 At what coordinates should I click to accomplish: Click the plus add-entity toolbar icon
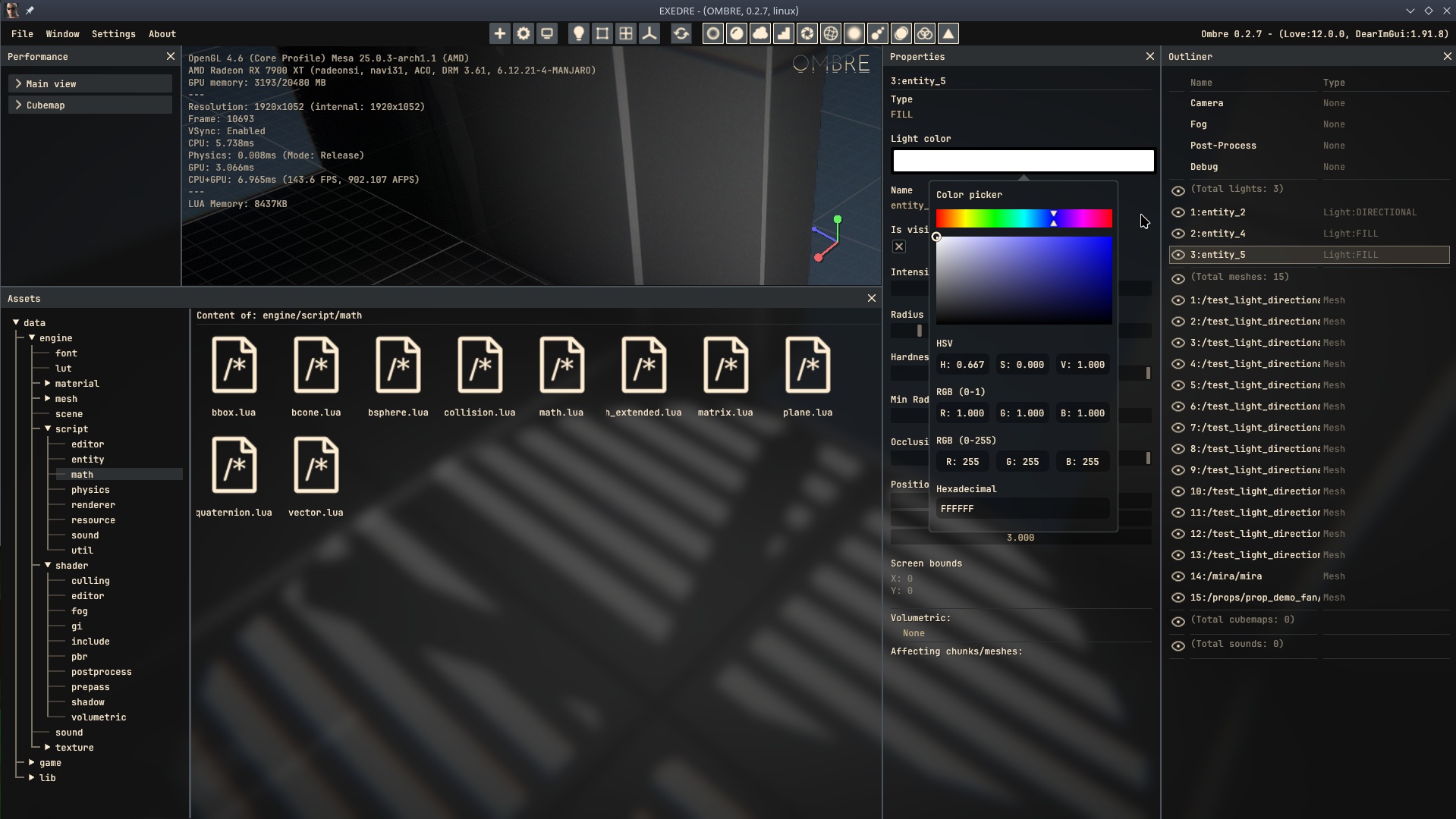click(x=499, y=33)
